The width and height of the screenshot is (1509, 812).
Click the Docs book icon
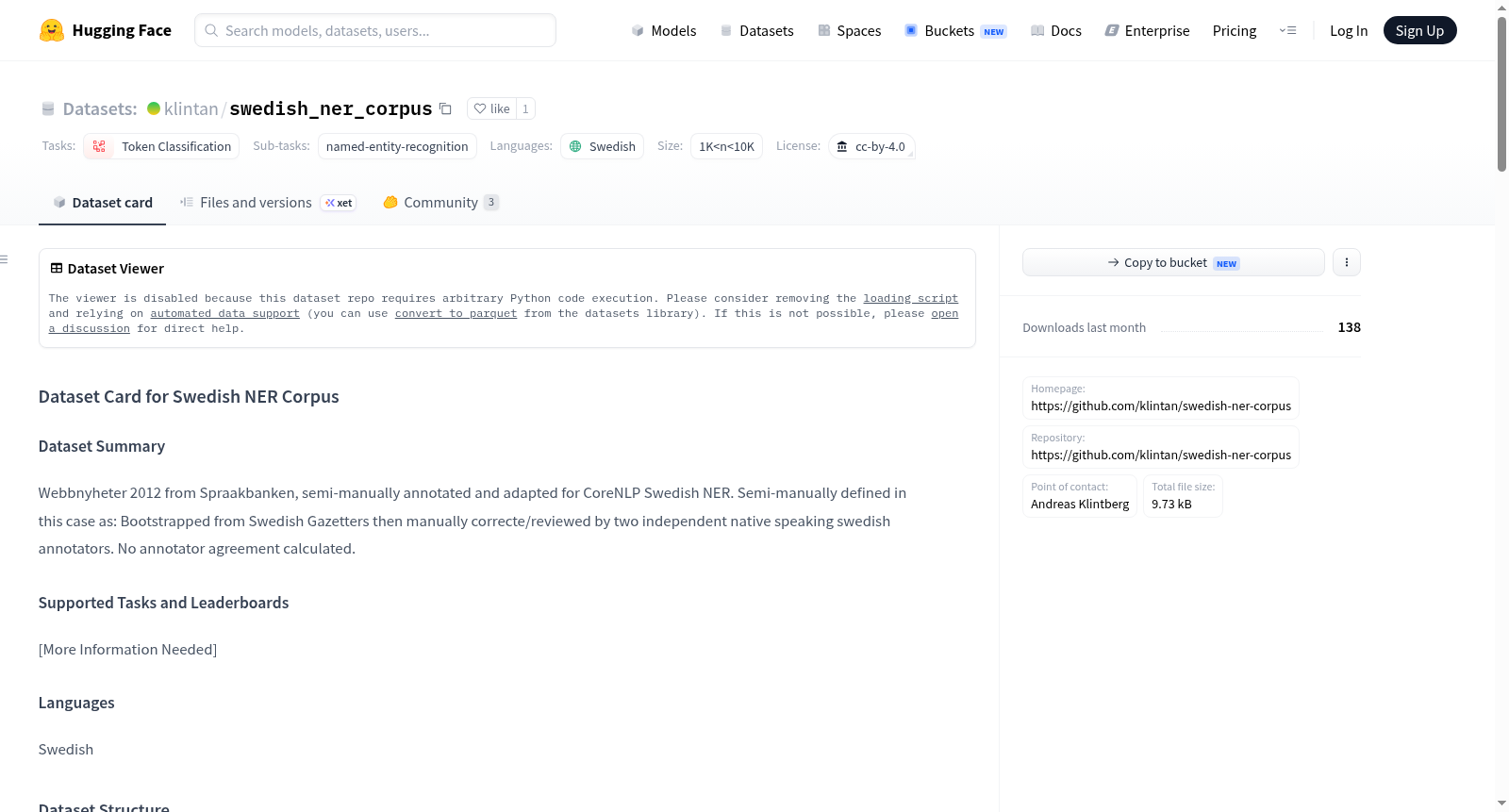(1037, 31)
